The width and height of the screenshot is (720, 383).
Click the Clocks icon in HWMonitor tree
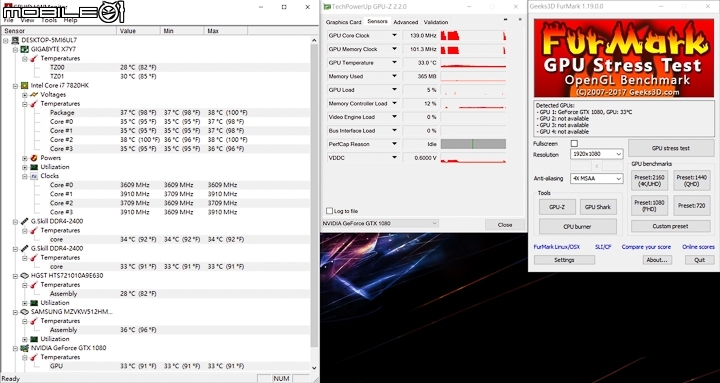pyautogui.click(x=34, y=176)
